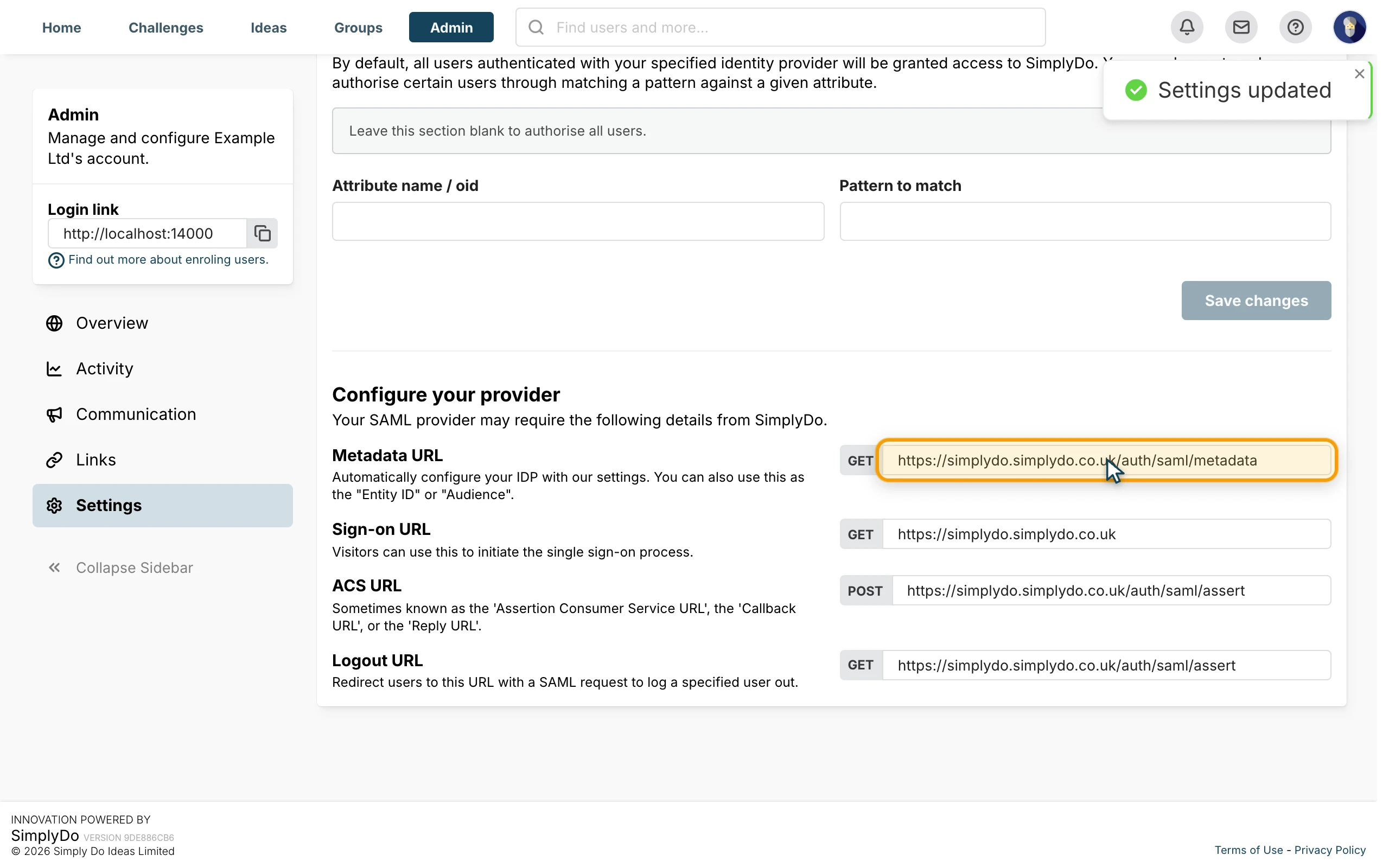The height and width of the screenshot is (868, 1389).
Task: Open Communication in the sidebar
Action: pos(162,414)
